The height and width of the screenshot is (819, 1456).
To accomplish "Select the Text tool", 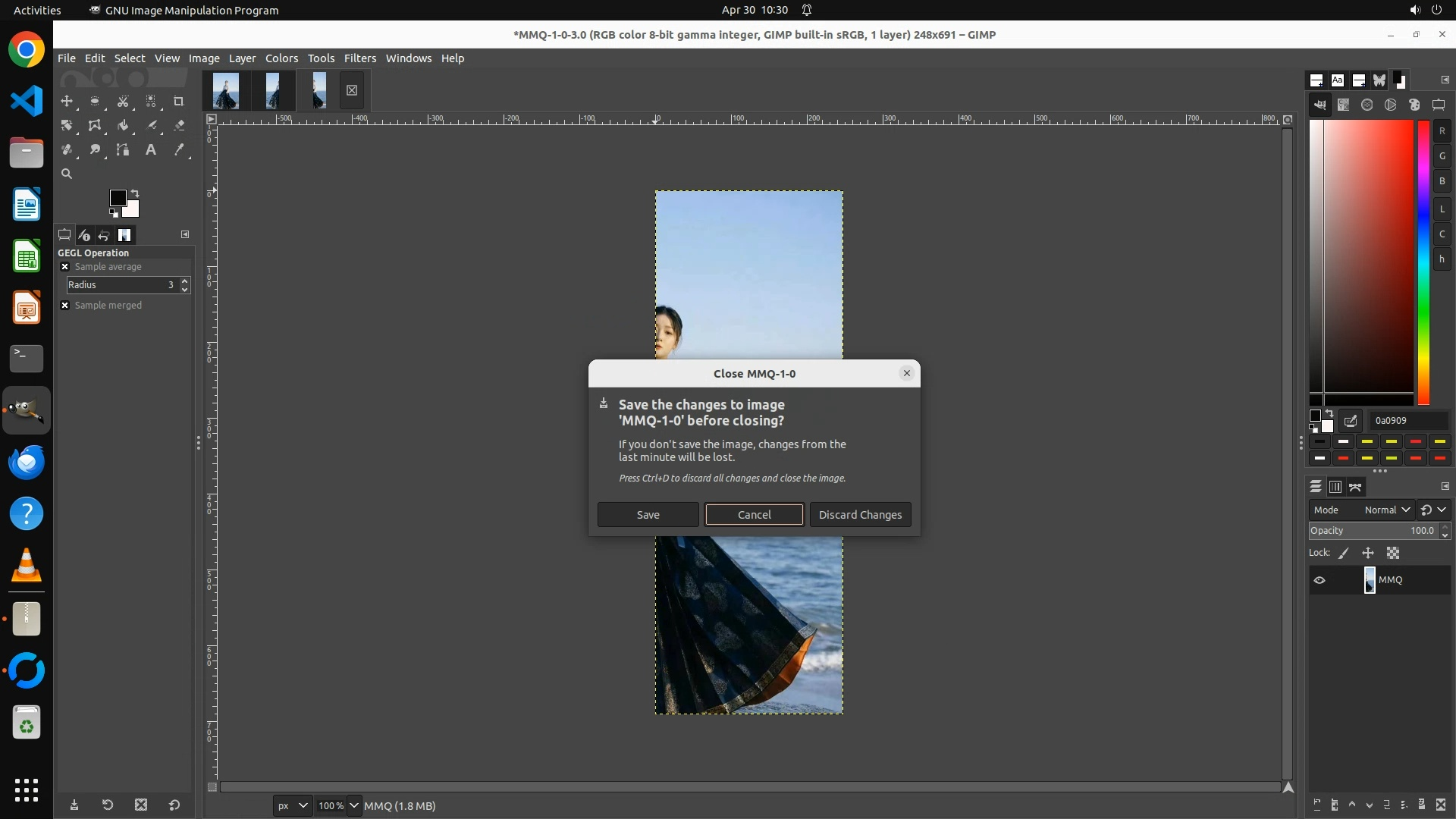I will click(151, 150).
